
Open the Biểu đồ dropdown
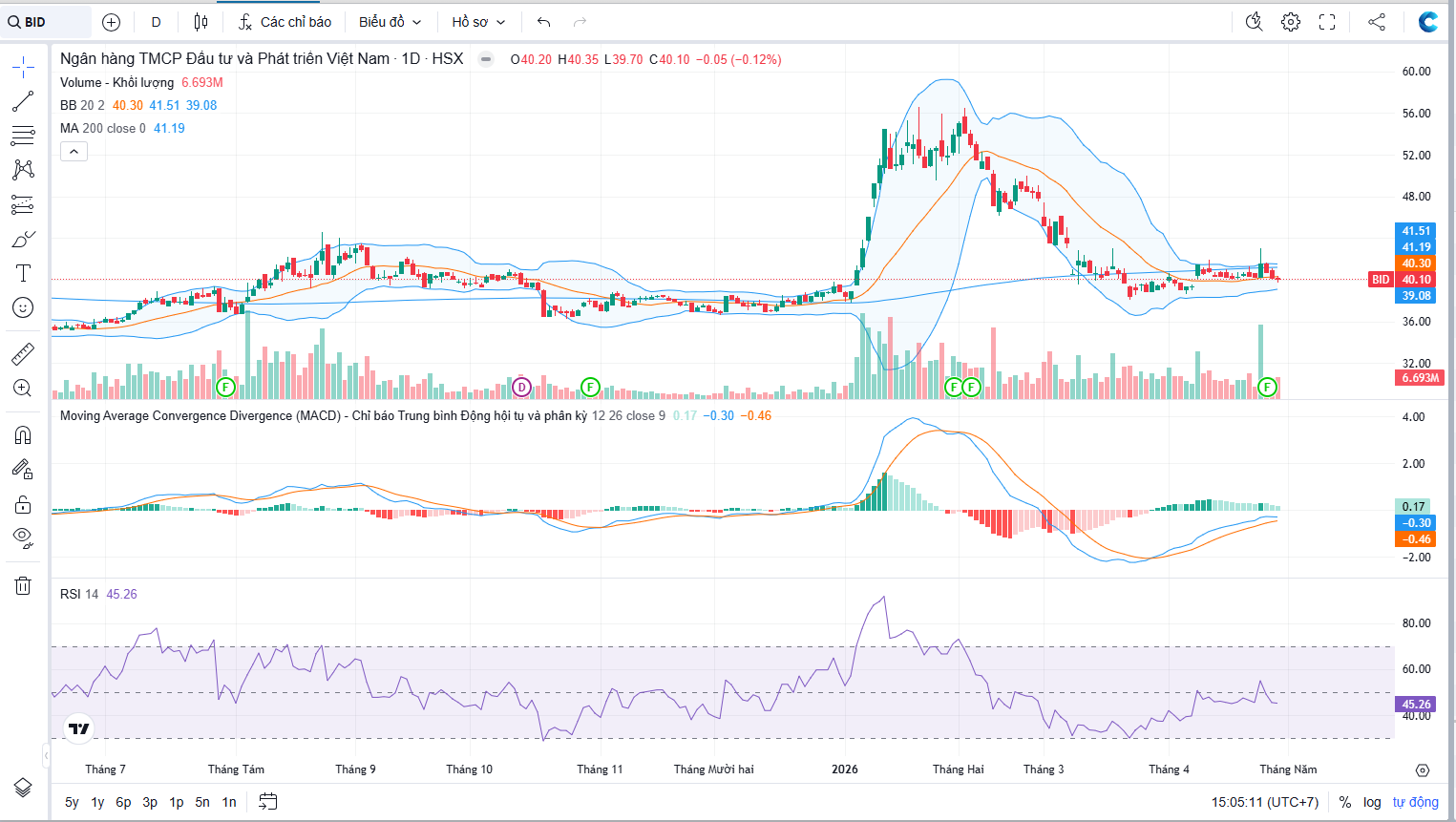click(390, 22)
